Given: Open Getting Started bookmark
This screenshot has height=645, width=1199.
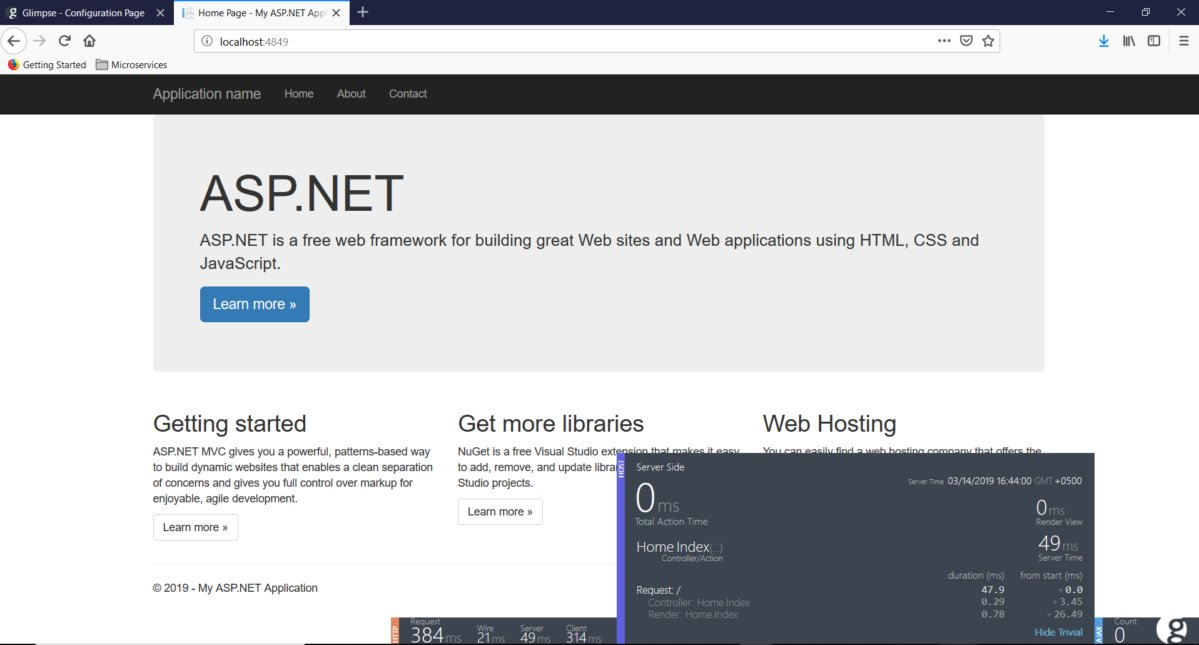Looking at the screenshot, I should pyautogui.click(x=47, y=65).
